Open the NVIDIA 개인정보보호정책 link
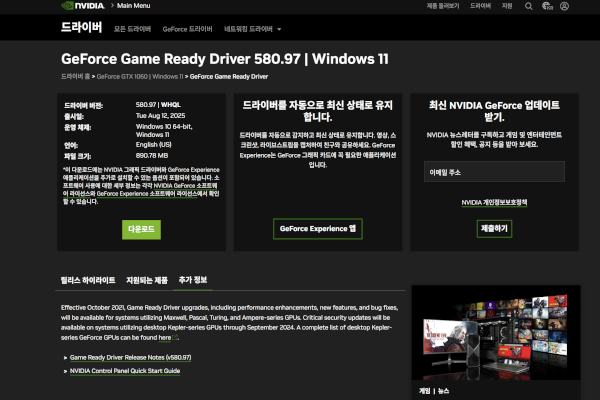 pos(494,202)
